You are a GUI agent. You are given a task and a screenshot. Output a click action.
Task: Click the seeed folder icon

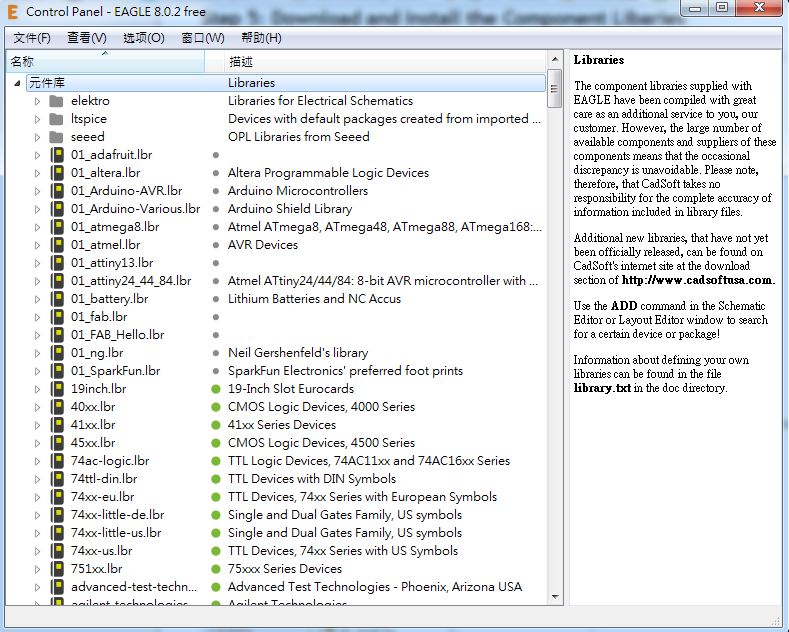tap(56, 137)
